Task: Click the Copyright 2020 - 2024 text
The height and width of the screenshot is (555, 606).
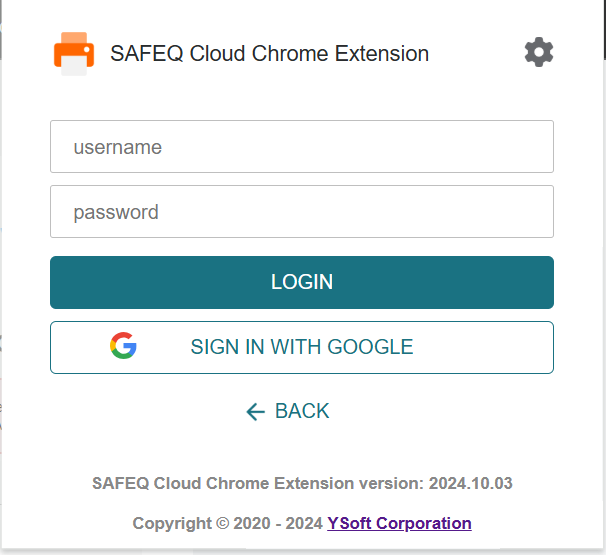Action: (228, 523)
